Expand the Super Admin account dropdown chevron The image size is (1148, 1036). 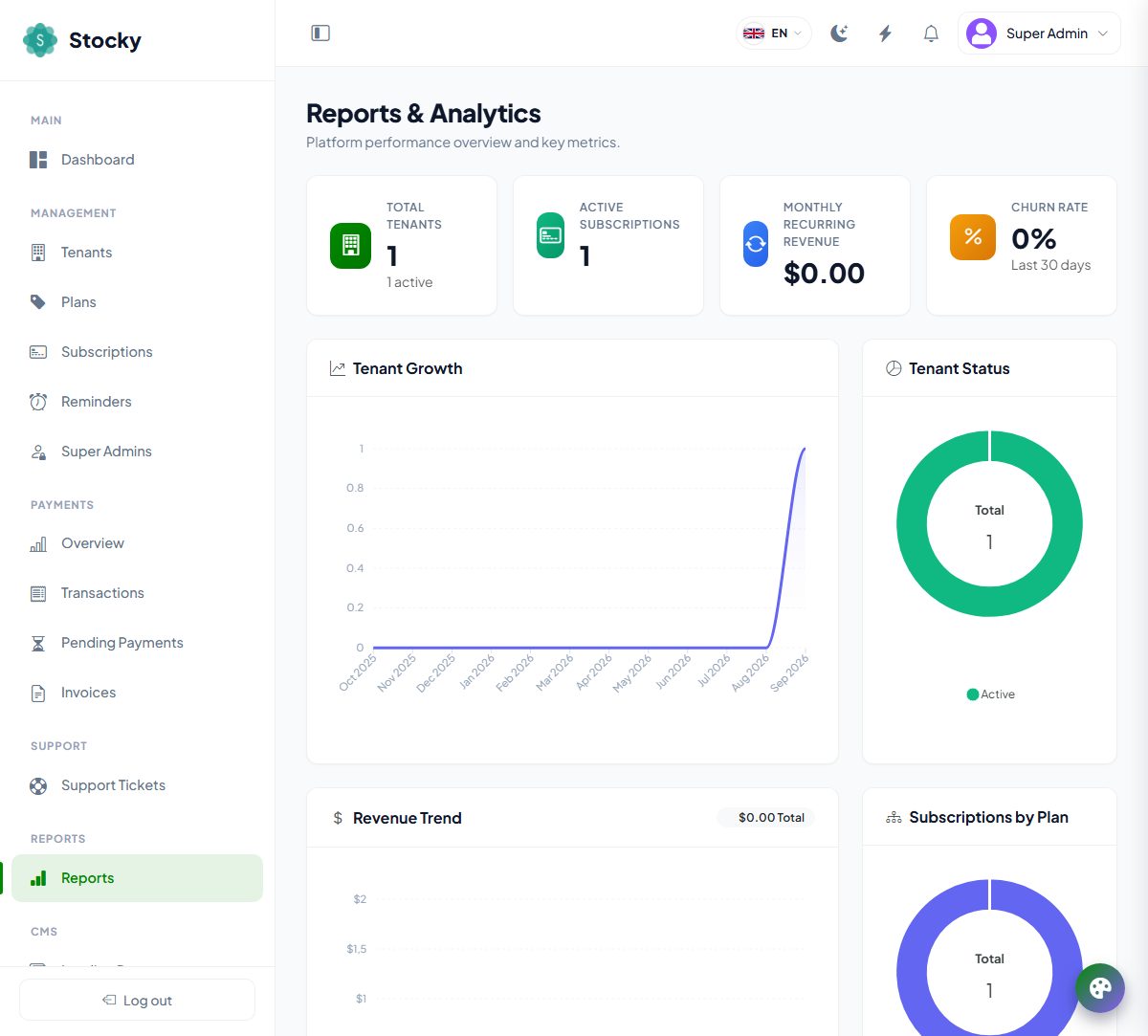pos(1103,33)
